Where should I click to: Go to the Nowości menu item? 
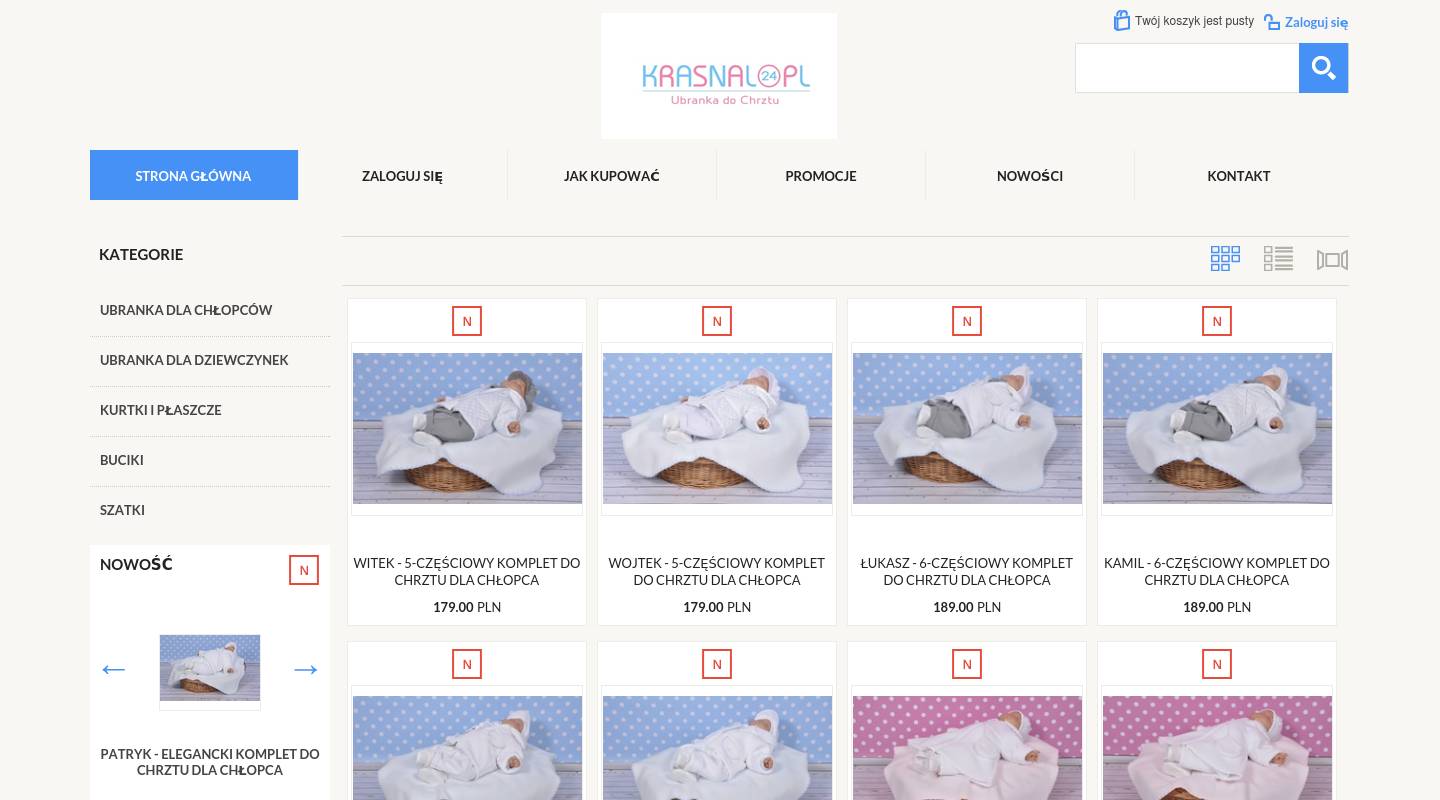pyautogui.click(x=1030, y=176)
